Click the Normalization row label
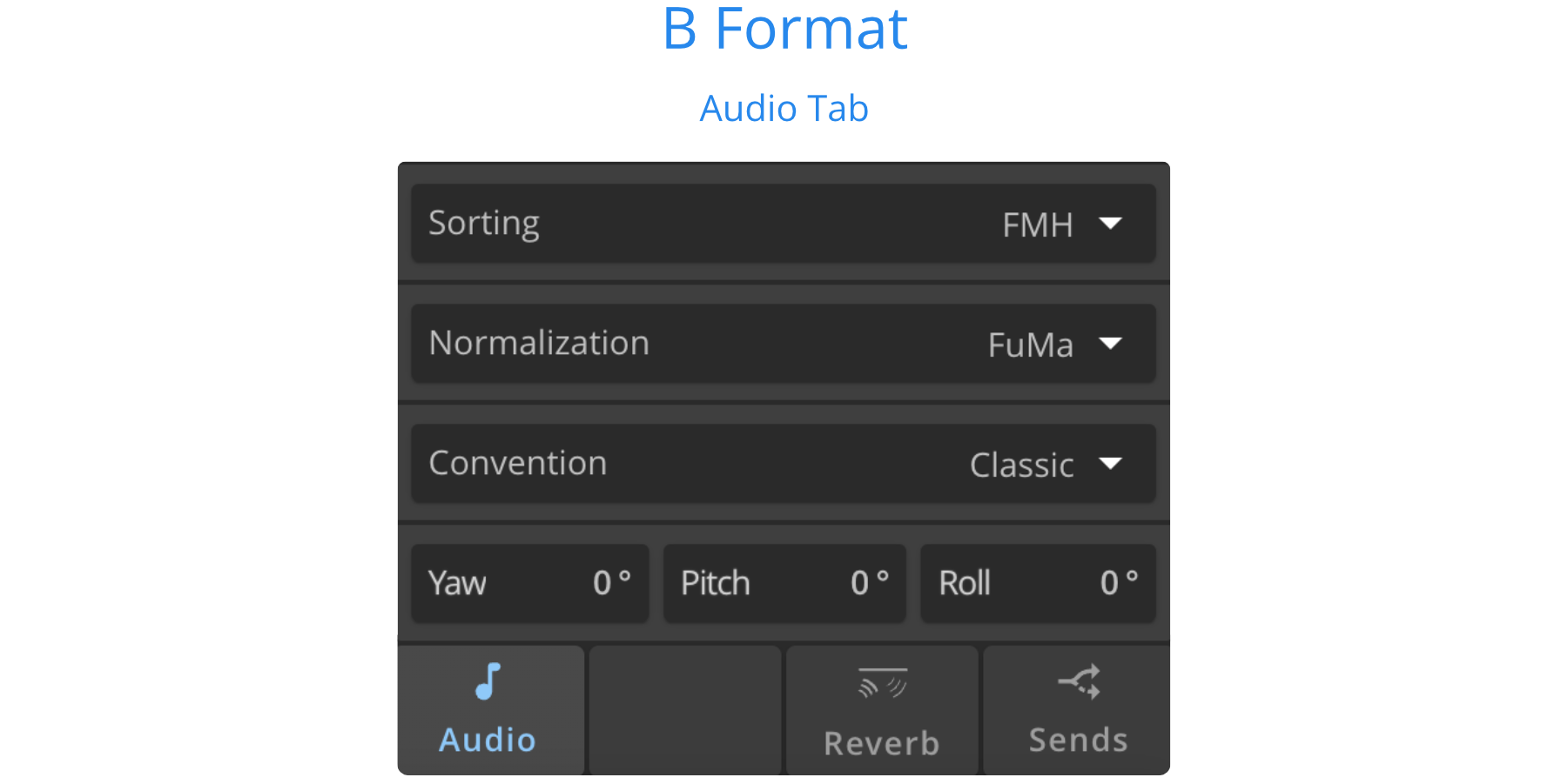This screenshot has height=784, width=1568. (x=539, y=344)
